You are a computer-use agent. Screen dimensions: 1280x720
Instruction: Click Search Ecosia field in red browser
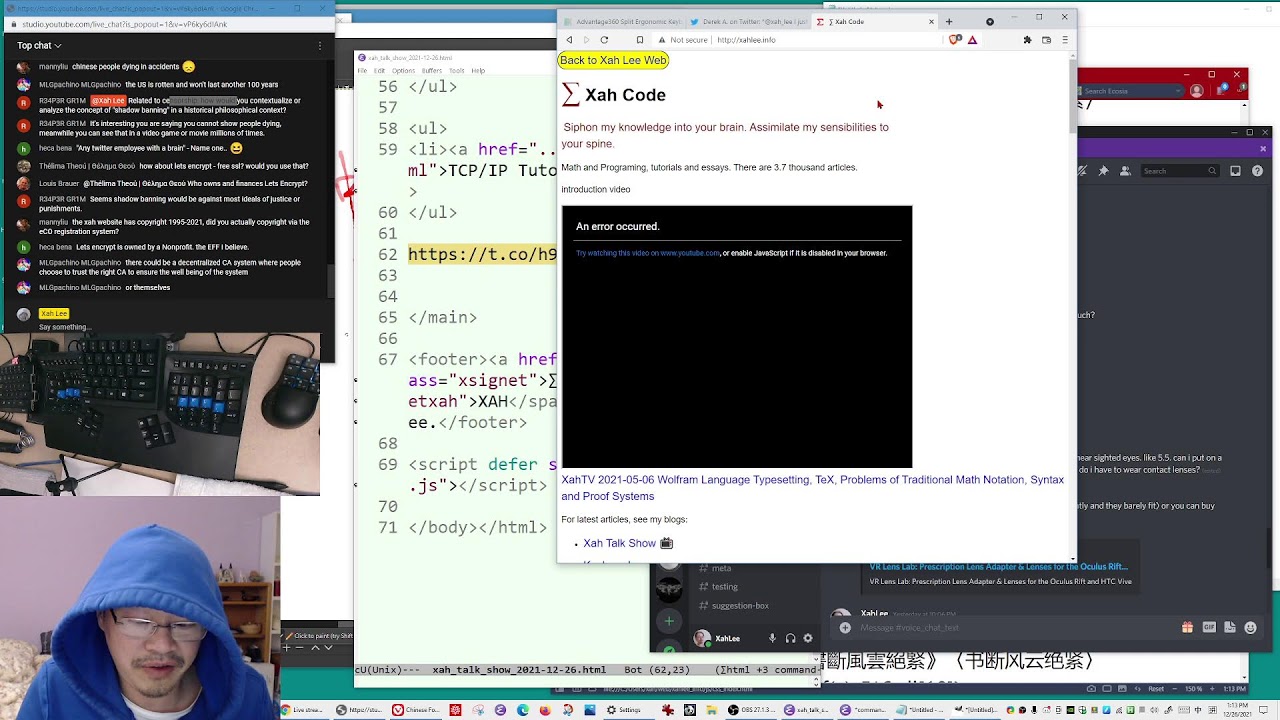coord(1128,91)
